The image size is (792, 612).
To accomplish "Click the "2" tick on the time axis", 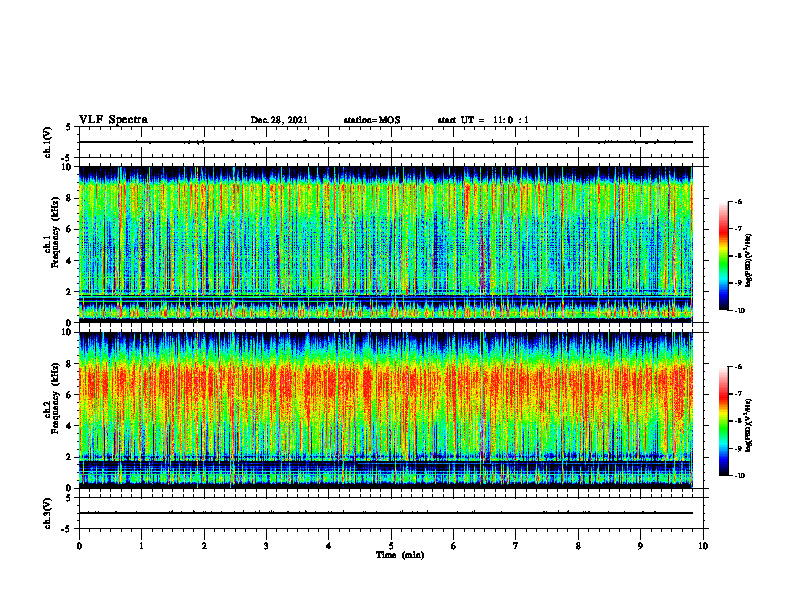I will pyautogui.click(x=204, y=546).
